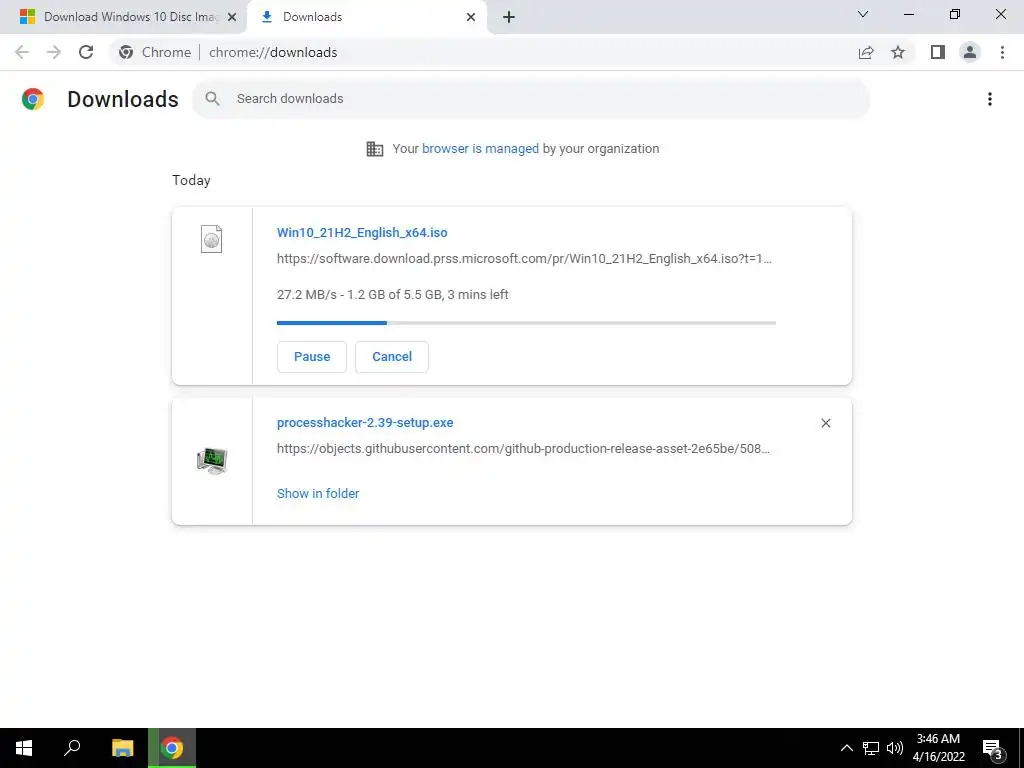Bookmark this page with the star icon
1024x768 pixels.
pyautogui.click(x=898, y=52)
